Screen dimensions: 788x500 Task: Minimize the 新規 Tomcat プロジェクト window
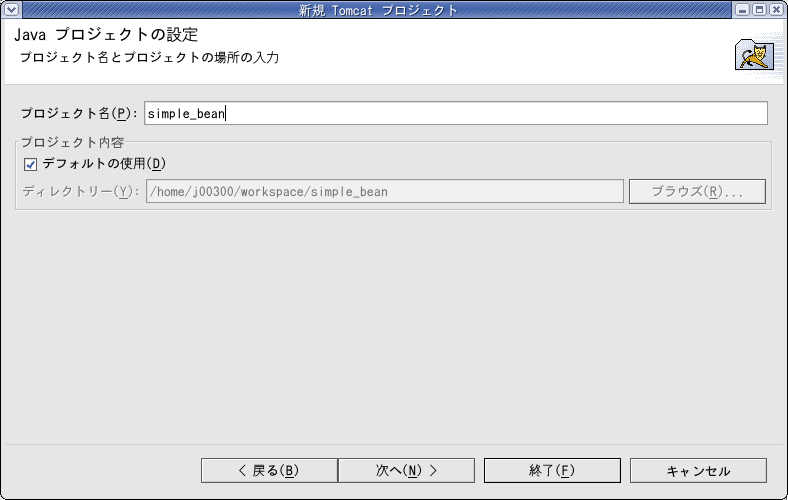tap(742, 9)
